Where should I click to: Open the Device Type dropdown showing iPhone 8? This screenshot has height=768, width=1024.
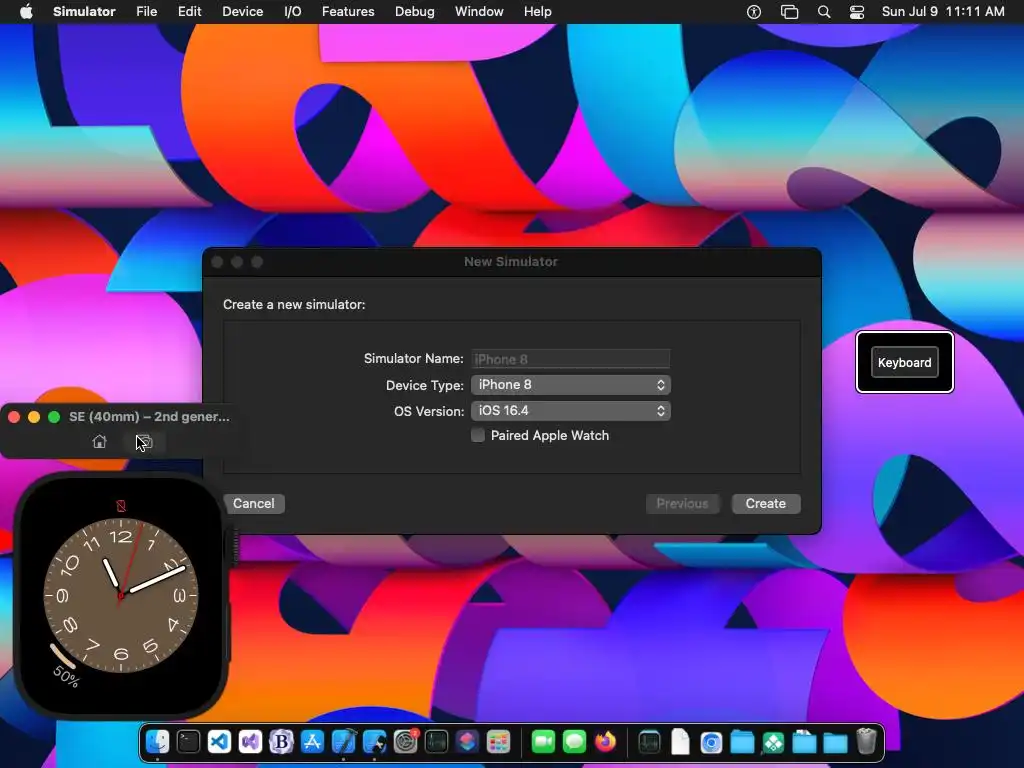[570, 385]
